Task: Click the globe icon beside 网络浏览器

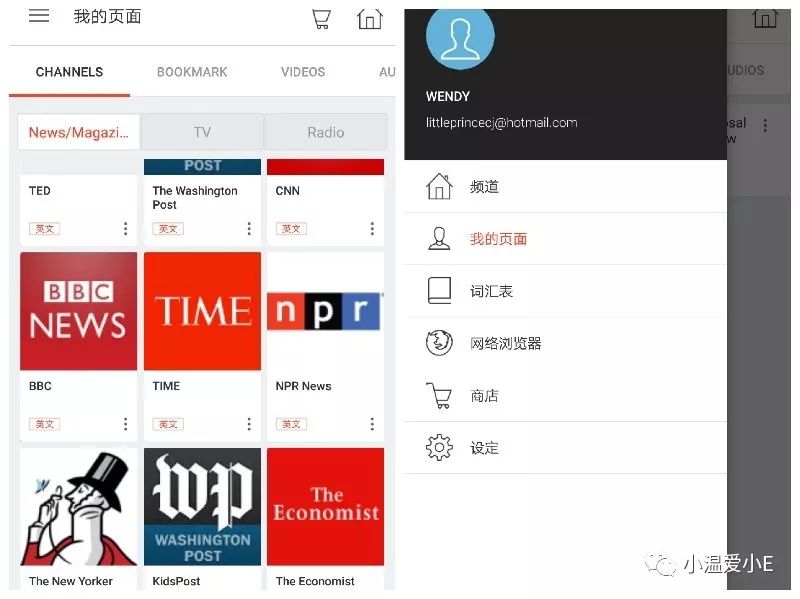Action: pos(439,343)
